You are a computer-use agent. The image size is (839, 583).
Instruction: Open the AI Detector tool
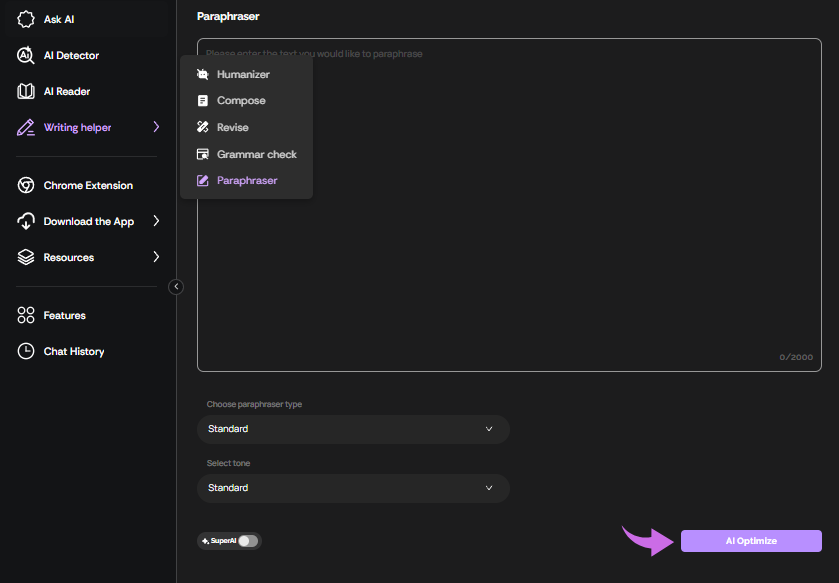click(25, 55)
